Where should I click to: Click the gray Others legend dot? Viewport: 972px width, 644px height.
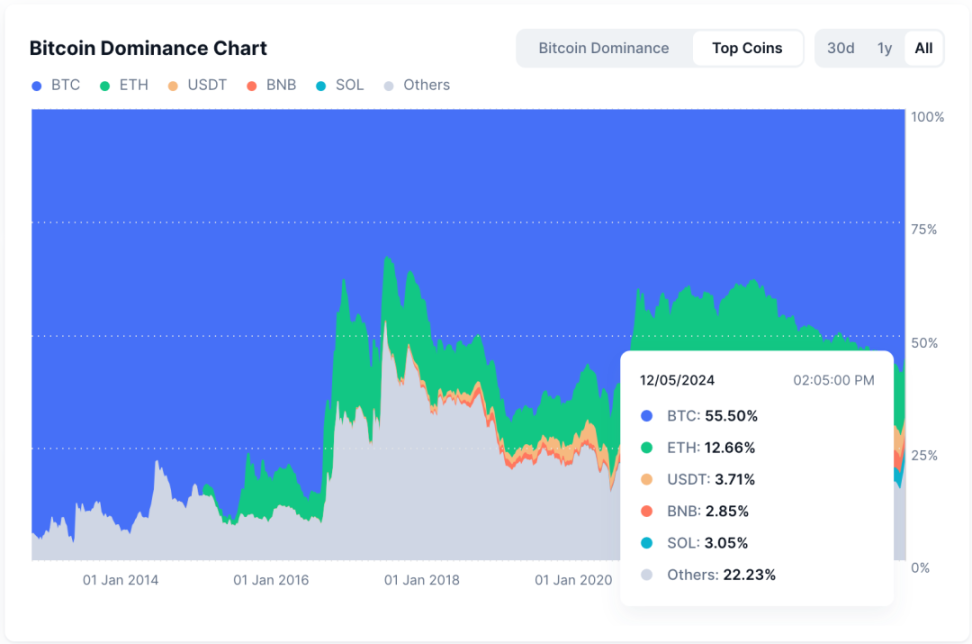pyautogui.click(x=389, y=86)
